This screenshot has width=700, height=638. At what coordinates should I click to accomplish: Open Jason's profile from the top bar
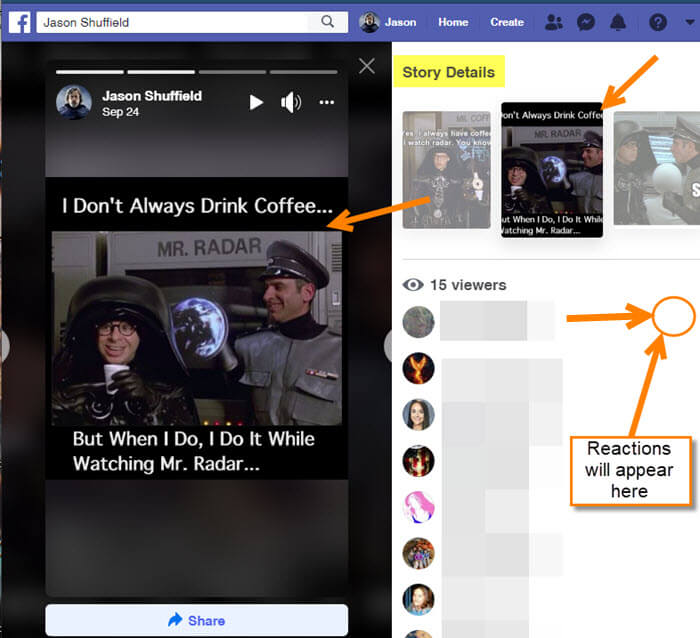(x=388, y=22)
